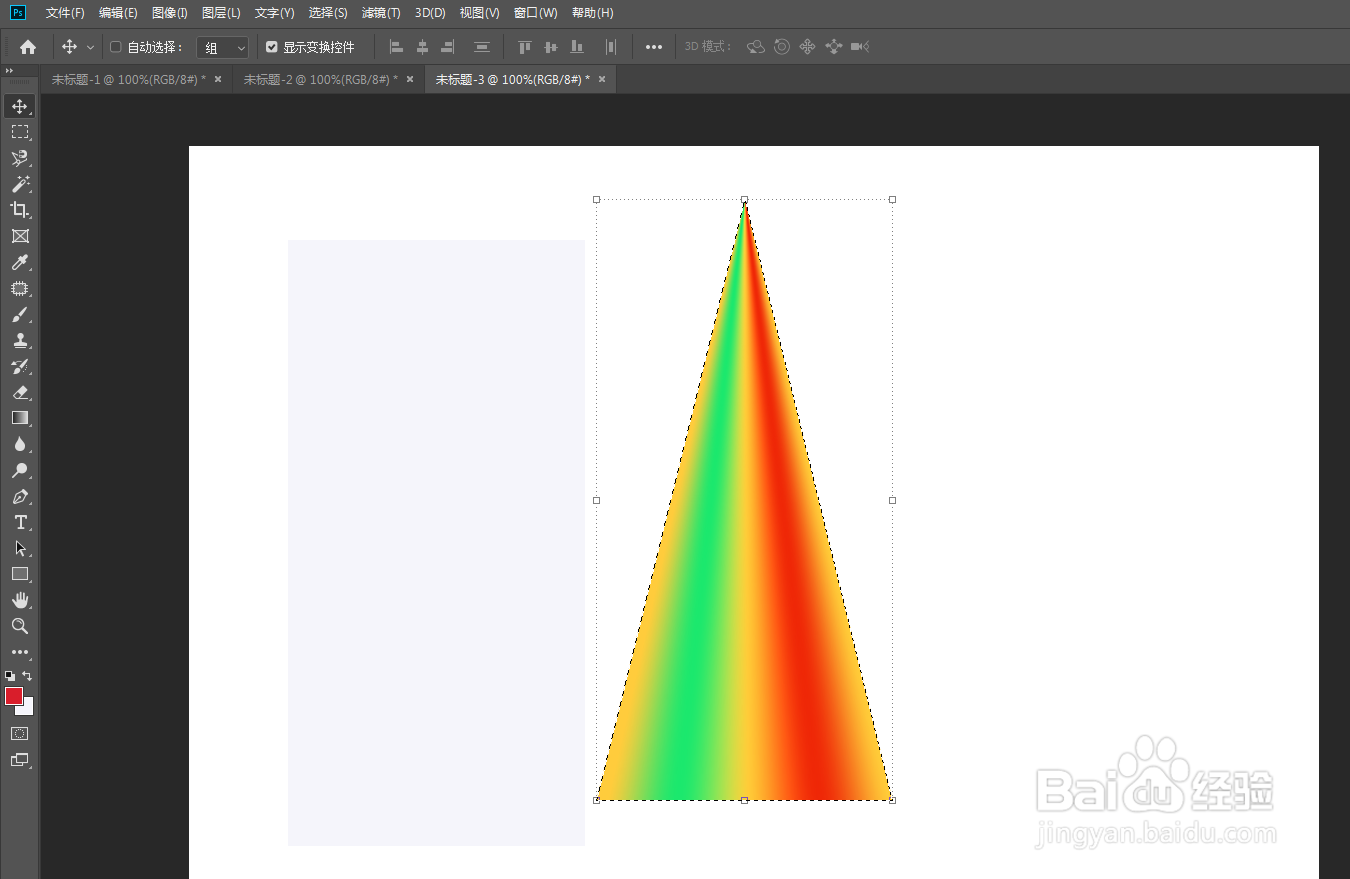This screenshot has height=879, width=1350.
Task: Expand the toolbar double-arrow at top
Action: pyautogui.click(x=9, y=71)
